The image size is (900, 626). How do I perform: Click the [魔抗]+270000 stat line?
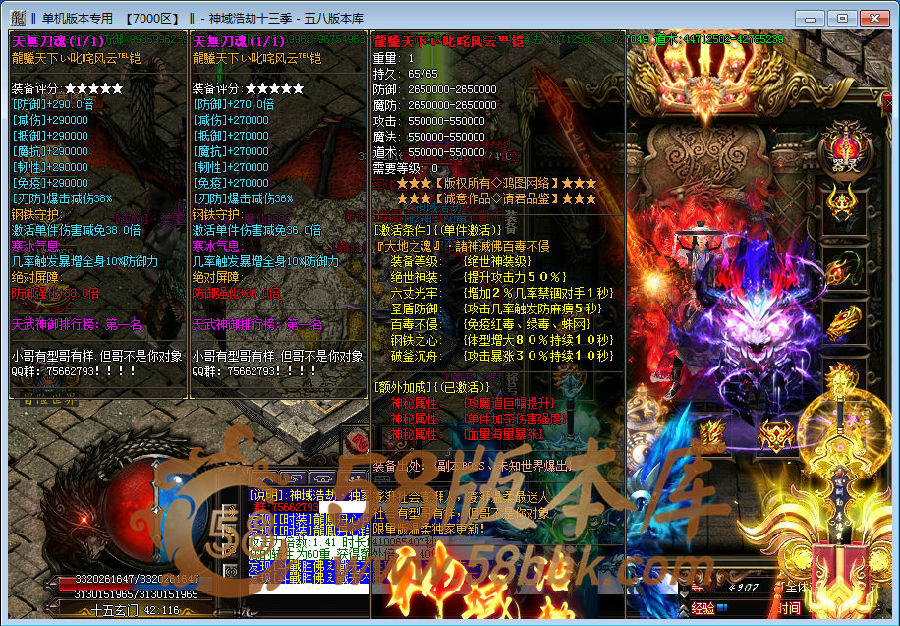click(231, 151)
